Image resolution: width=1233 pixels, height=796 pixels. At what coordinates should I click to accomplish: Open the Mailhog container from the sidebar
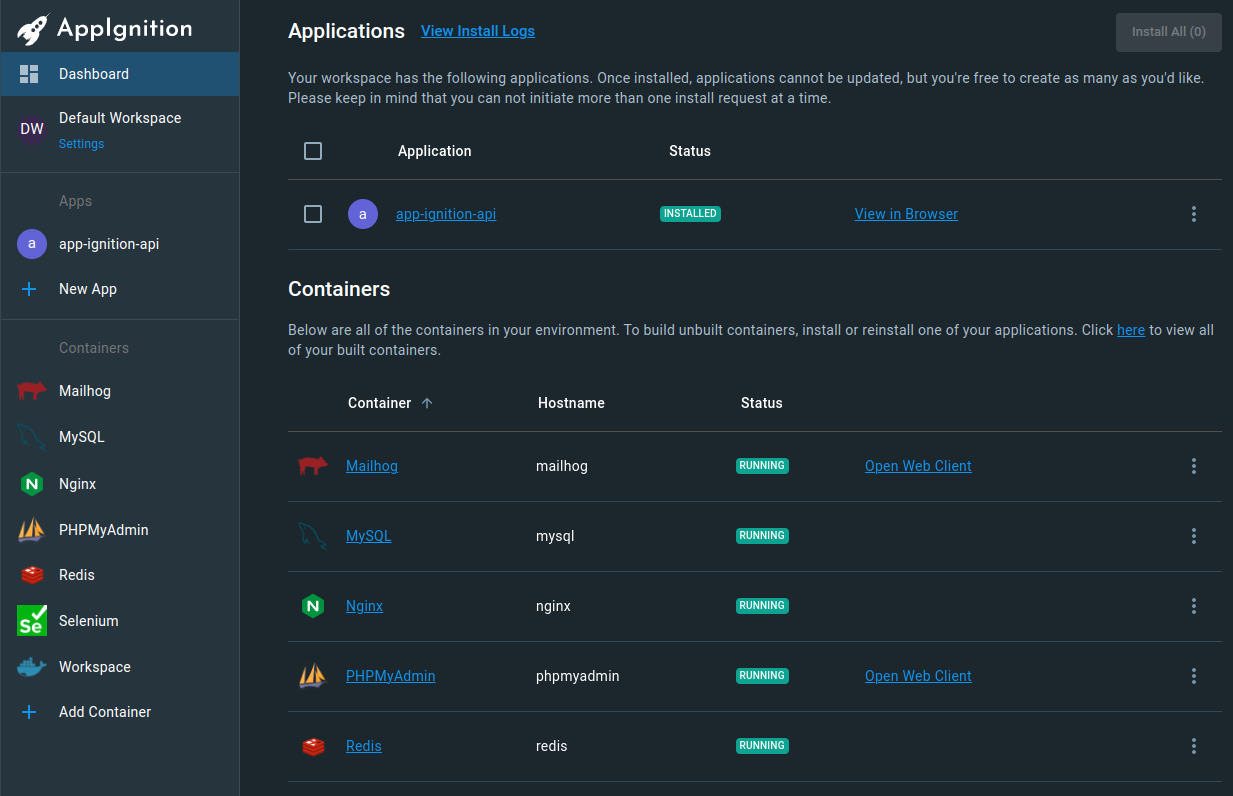pyautogui.click(x=31, y=390)
